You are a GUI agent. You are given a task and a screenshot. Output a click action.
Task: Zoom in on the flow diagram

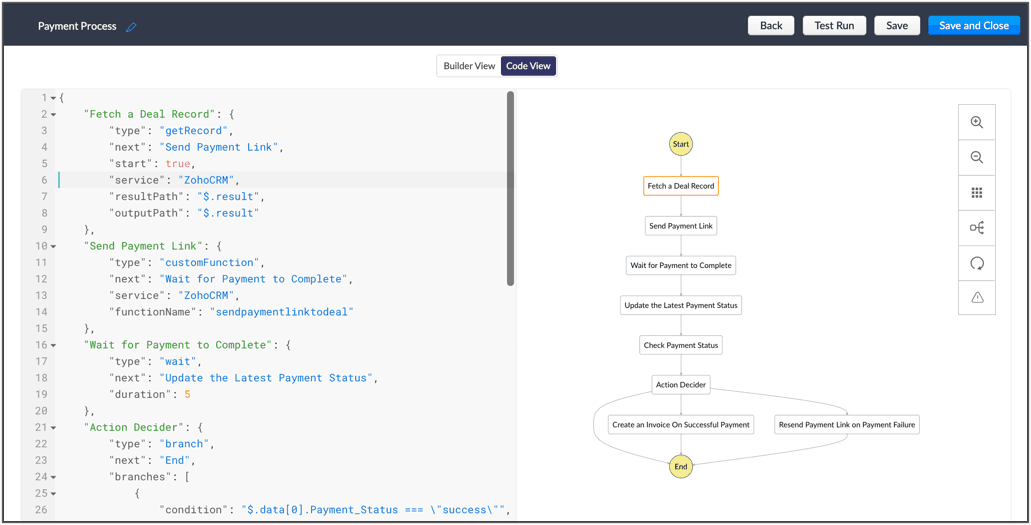tap(977, 122)
